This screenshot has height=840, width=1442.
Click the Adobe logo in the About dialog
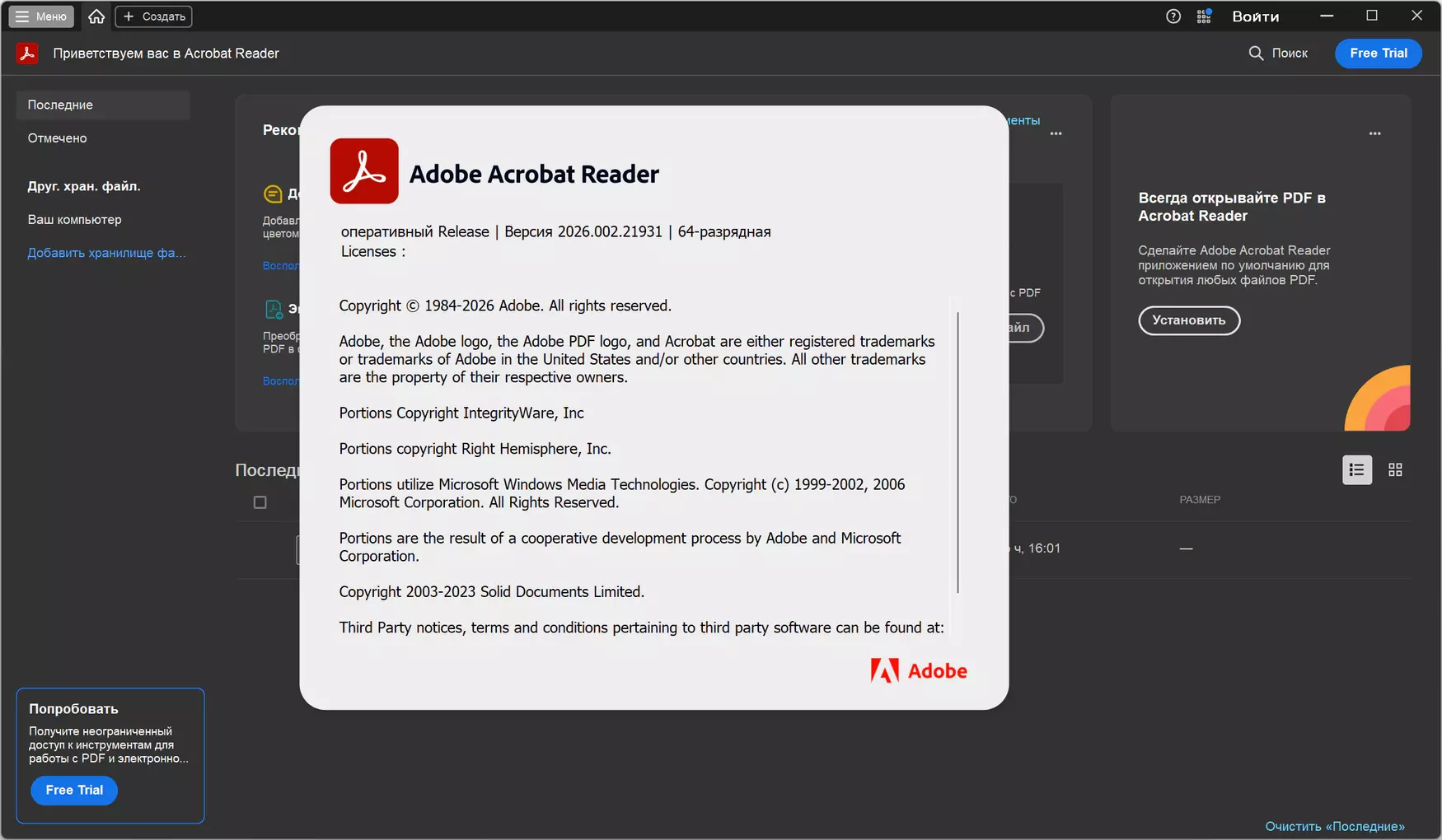point(919,671)
